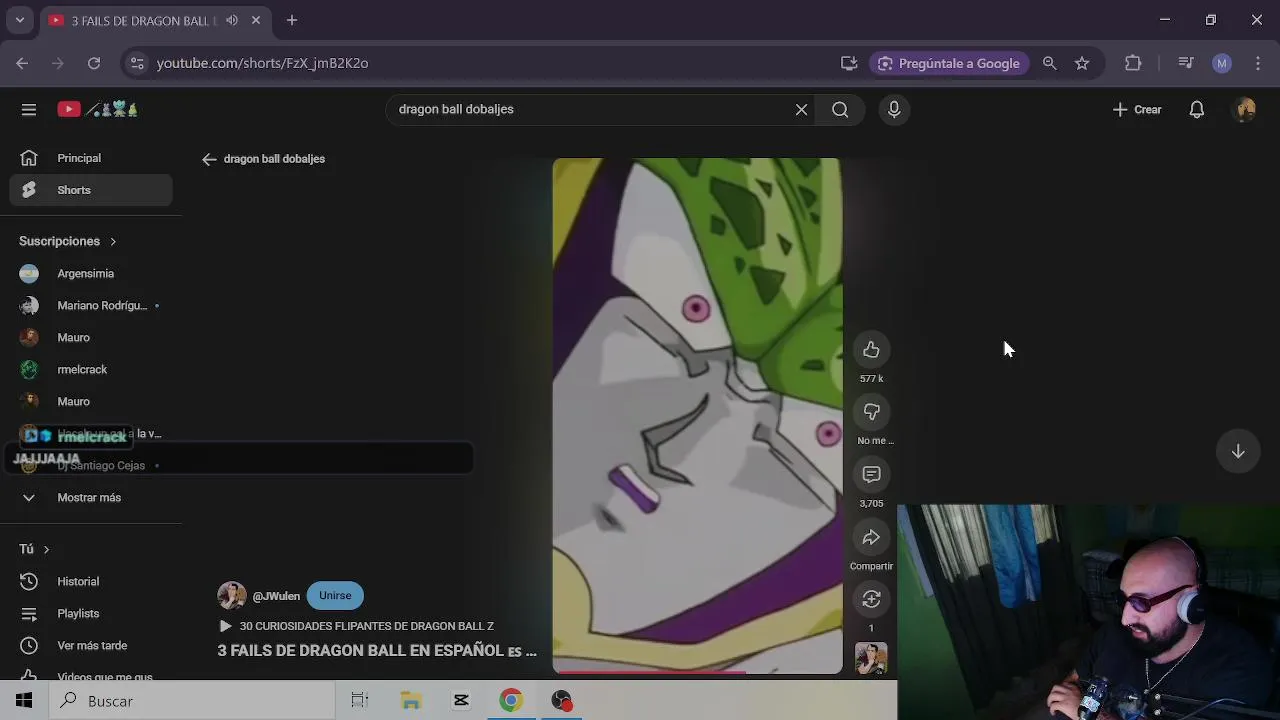This screenshot has width=1280, height=720.
Task: Navigate back in browser
Action: (x=22, y=63)
